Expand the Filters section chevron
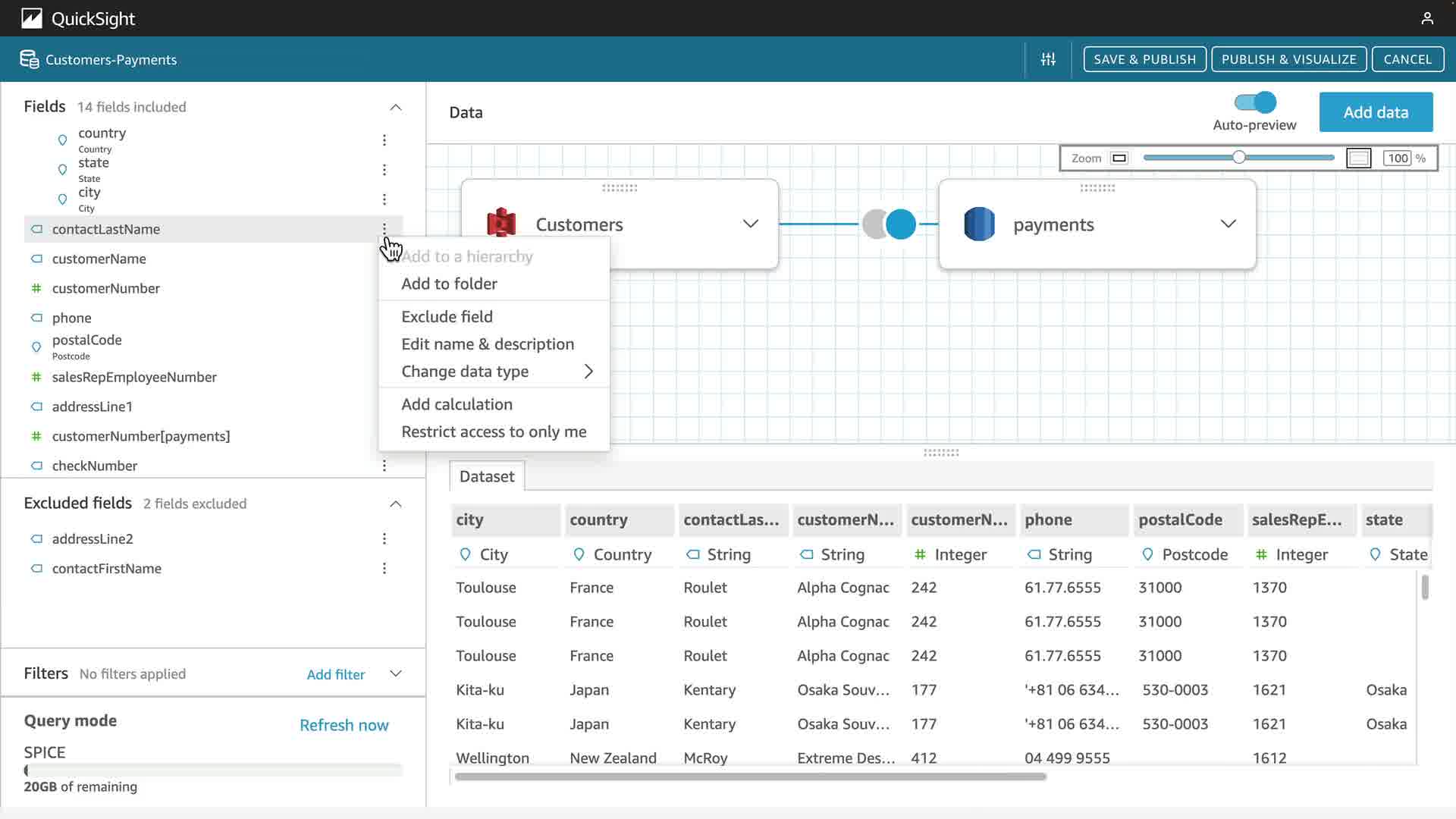Screen dimensions: 1456x819 [395, 674]
